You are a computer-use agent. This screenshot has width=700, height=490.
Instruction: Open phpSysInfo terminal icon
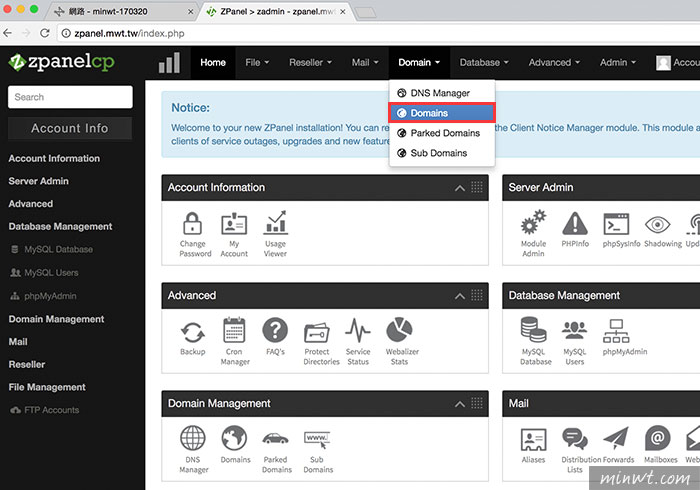(616, 224)
